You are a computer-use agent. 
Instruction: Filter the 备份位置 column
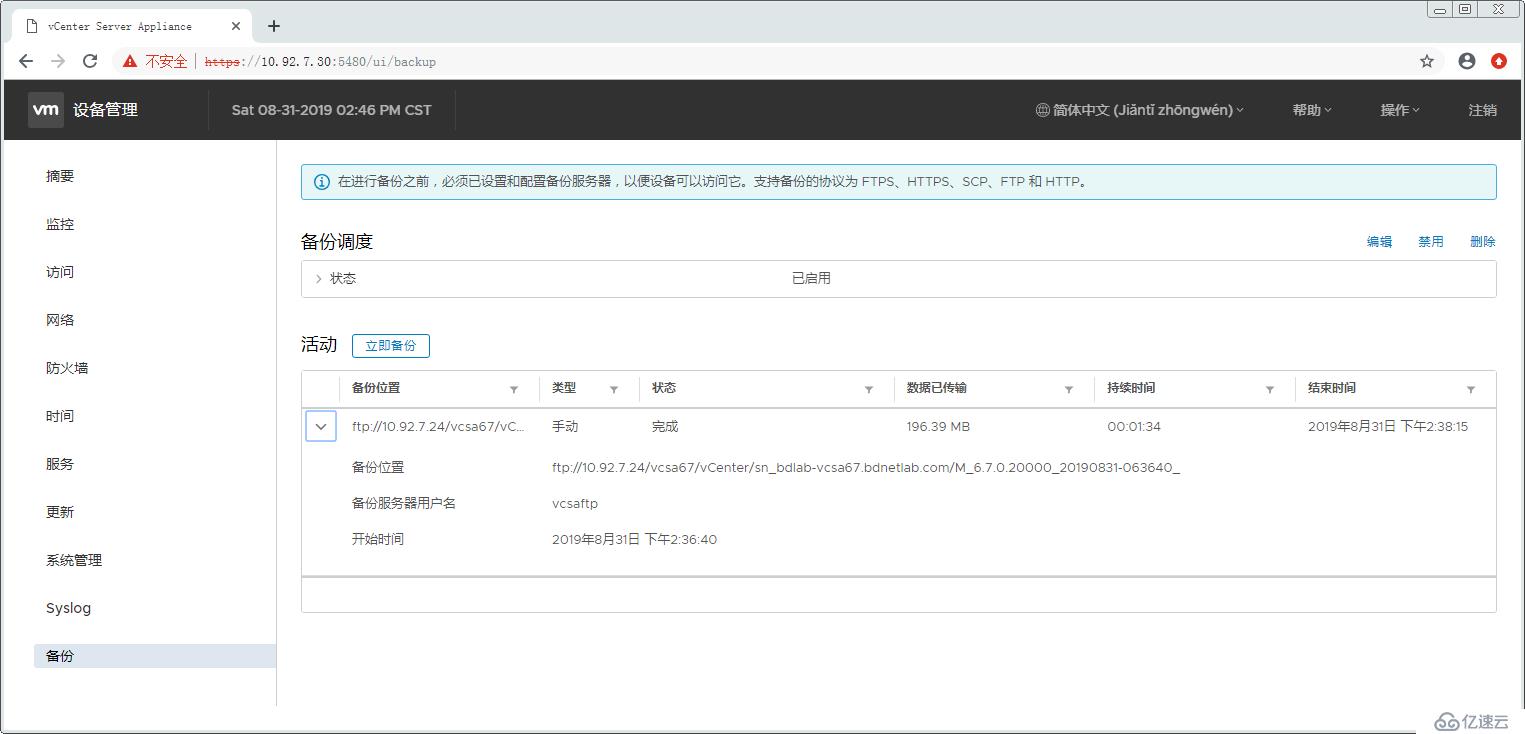[x=514, y=389]
